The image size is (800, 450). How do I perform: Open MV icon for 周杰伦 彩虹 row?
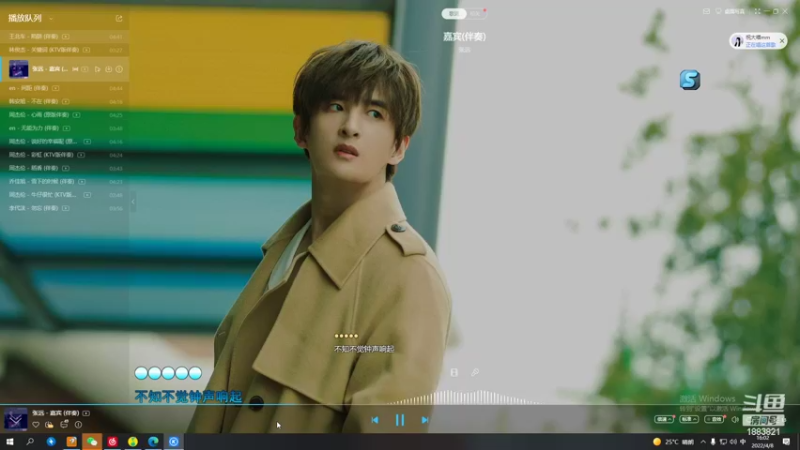(81, 155)
